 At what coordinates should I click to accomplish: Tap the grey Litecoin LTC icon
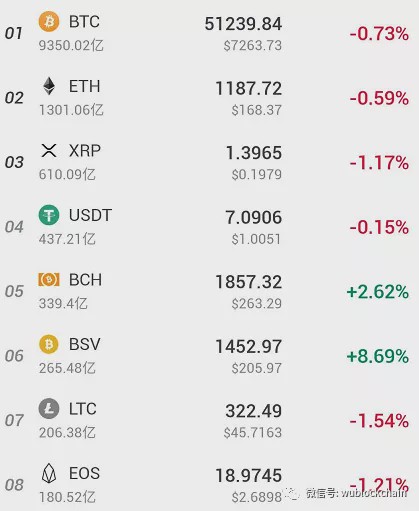49,408
